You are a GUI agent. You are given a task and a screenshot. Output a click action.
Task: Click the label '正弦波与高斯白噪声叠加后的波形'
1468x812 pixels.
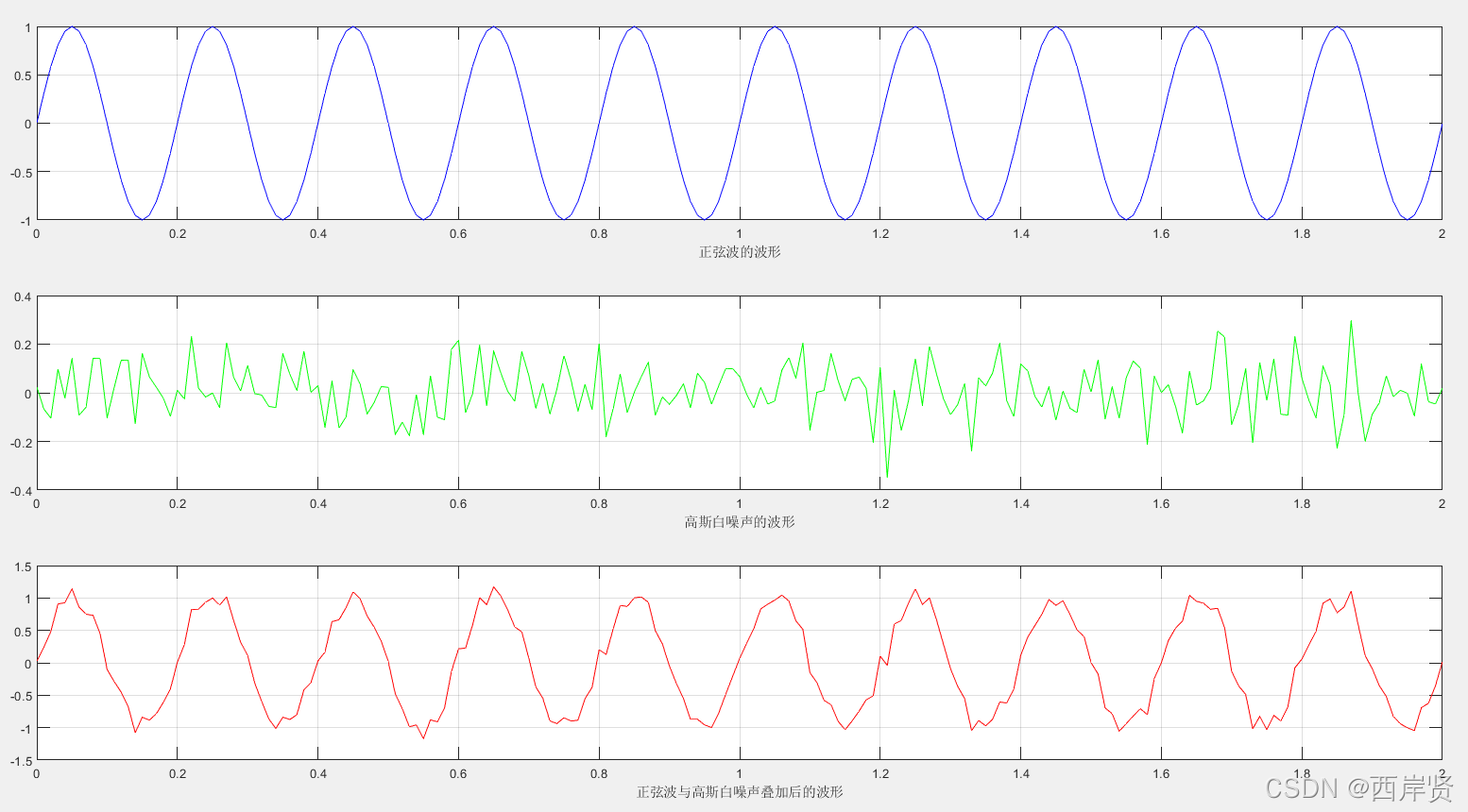(x=740, y=791)
